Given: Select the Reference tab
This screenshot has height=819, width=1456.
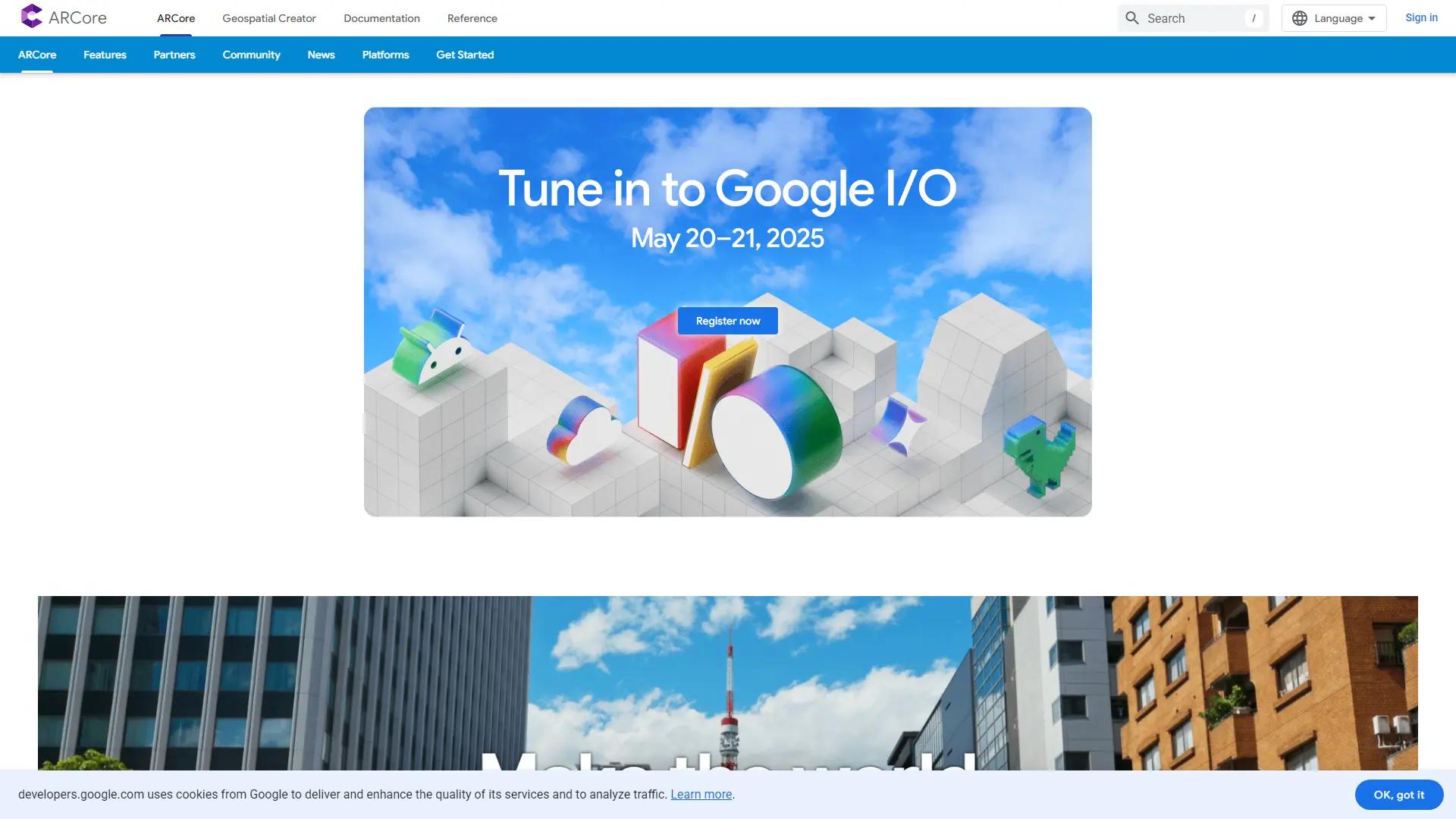Looking at the screenshot, I should (472, 17).
